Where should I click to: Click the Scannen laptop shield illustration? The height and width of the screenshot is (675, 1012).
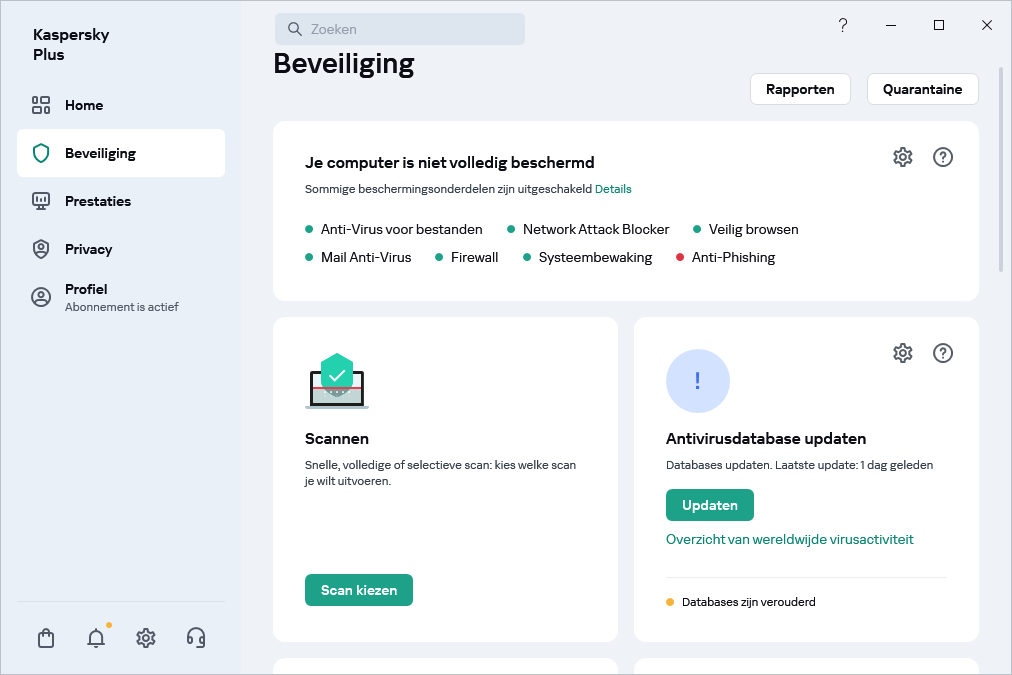point(337,381)
